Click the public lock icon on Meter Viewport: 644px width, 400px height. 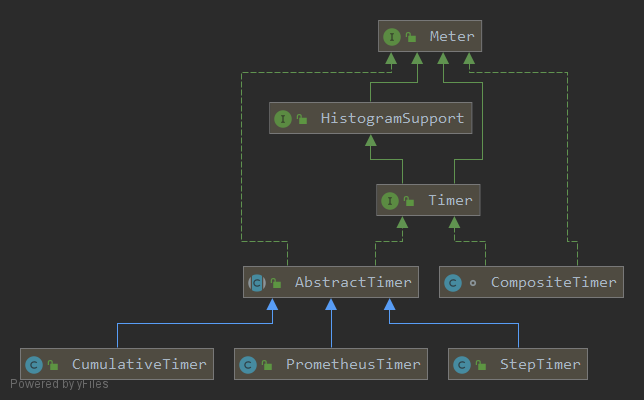point(410,38)
